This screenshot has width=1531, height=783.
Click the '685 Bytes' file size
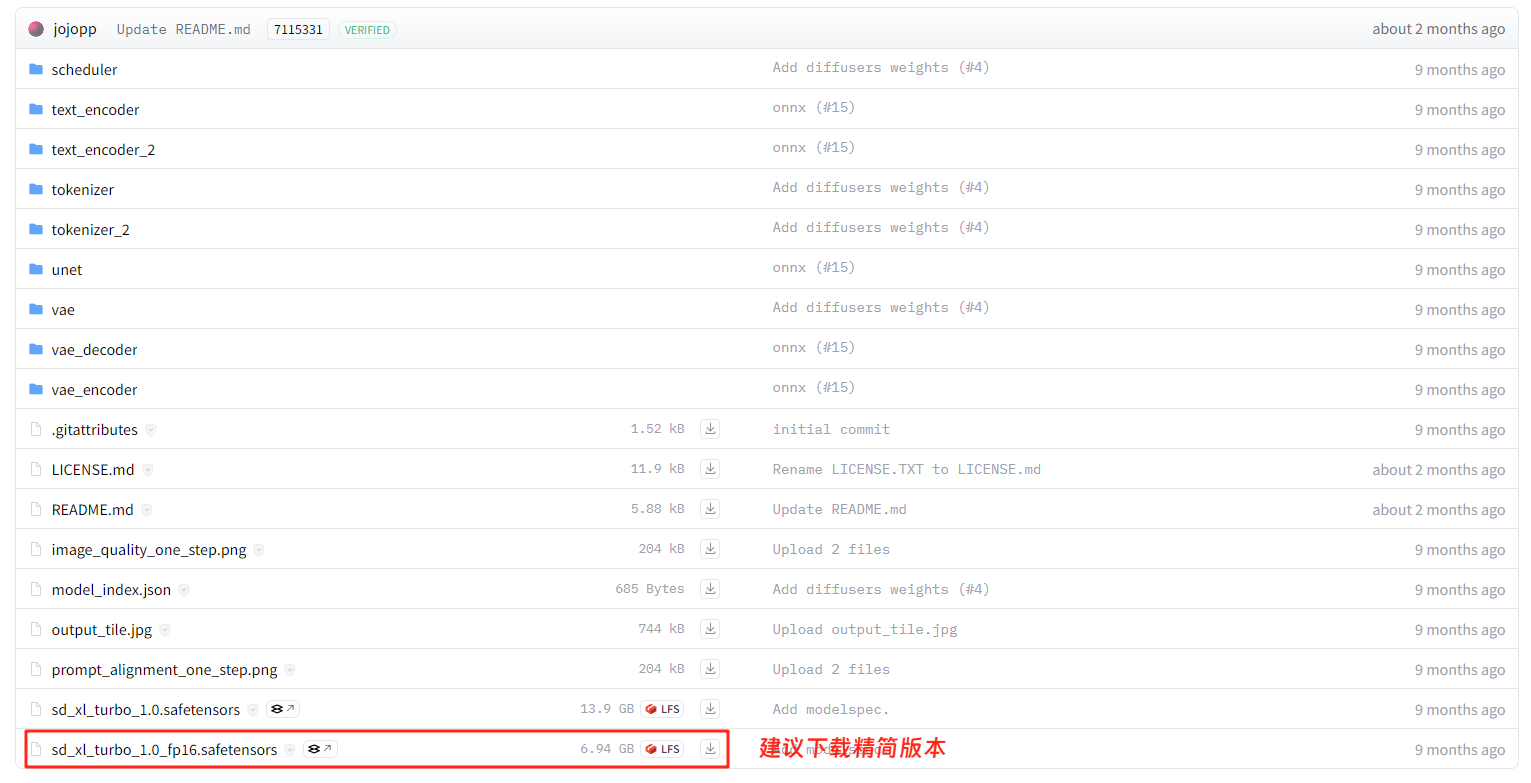pos(650,589)
